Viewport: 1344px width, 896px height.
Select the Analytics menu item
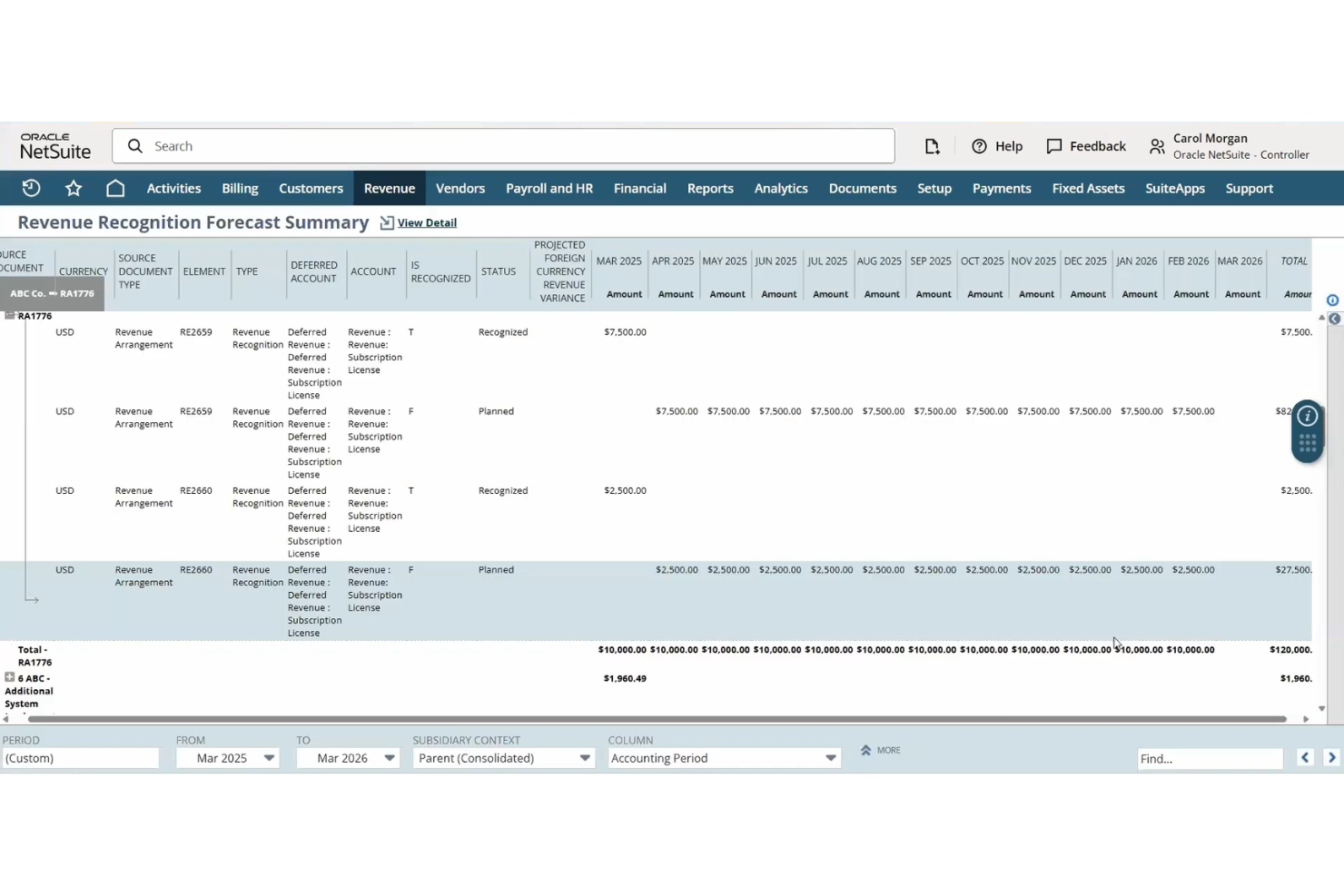[780, 188]
